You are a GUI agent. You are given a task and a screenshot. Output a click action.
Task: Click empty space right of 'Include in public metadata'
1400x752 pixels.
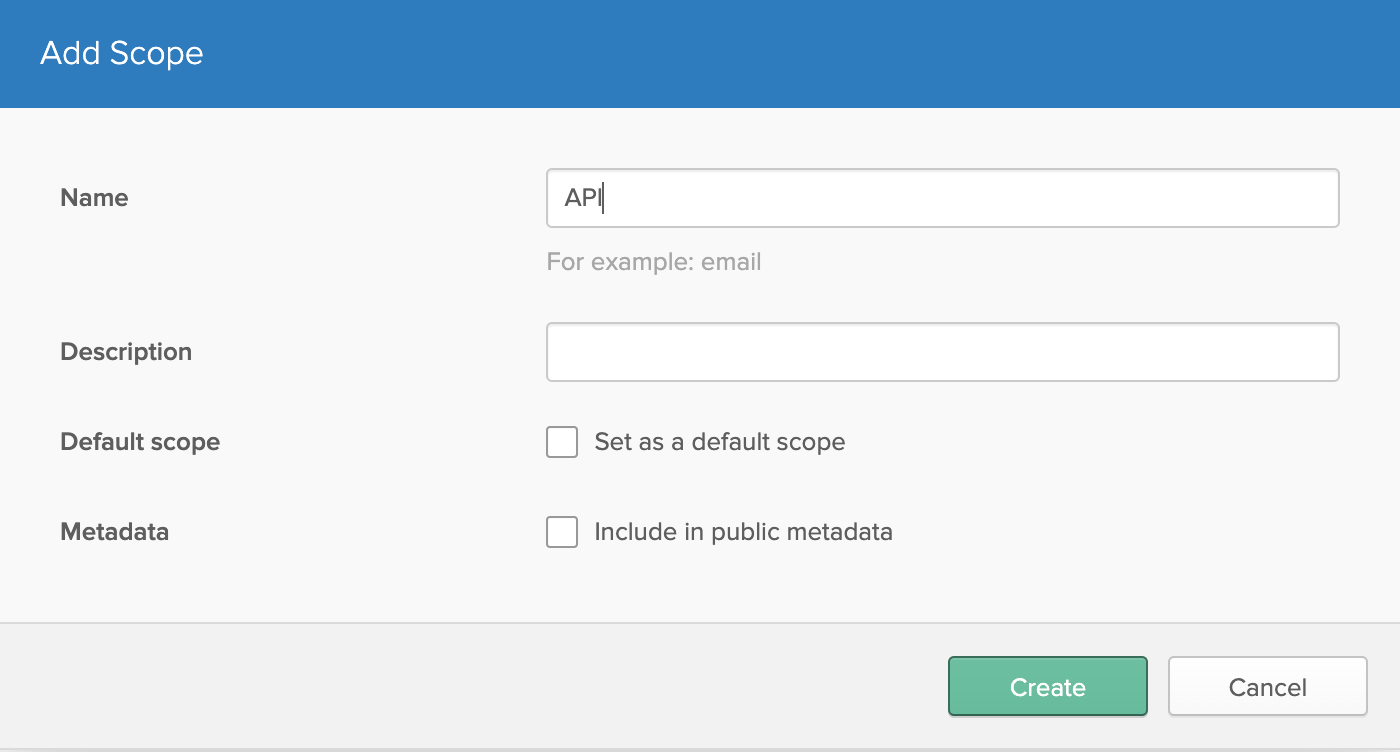pos(1100,532)
